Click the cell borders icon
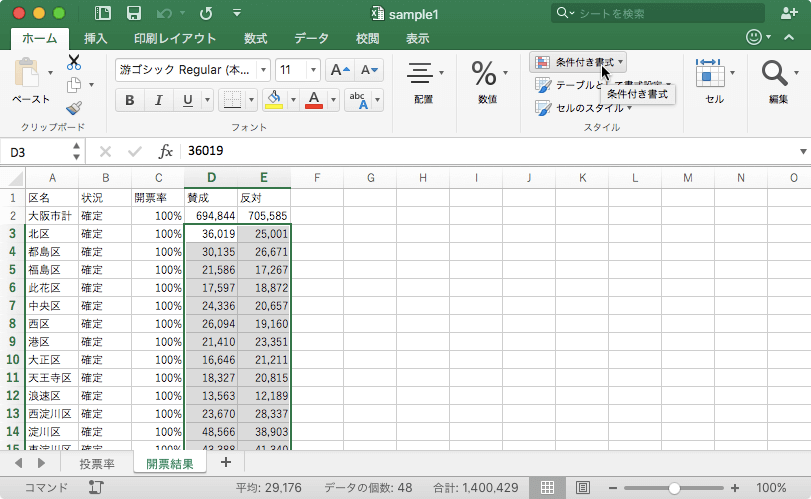This screenshot has width=811, height=499. [x=232, y=100]
